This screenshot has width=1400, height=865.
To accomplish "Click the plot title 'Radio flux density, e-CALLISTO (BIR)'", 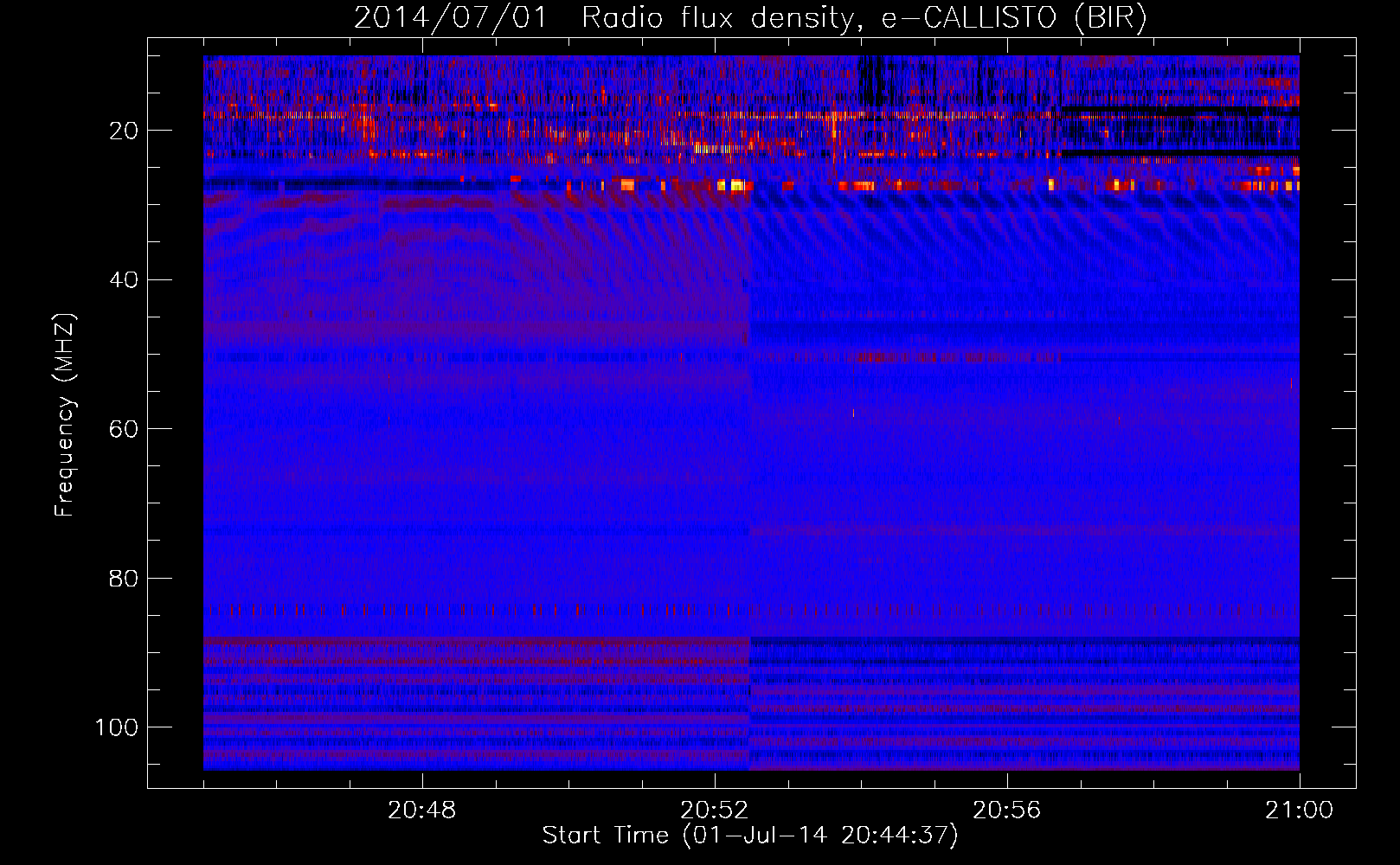I will click(864, 18).
